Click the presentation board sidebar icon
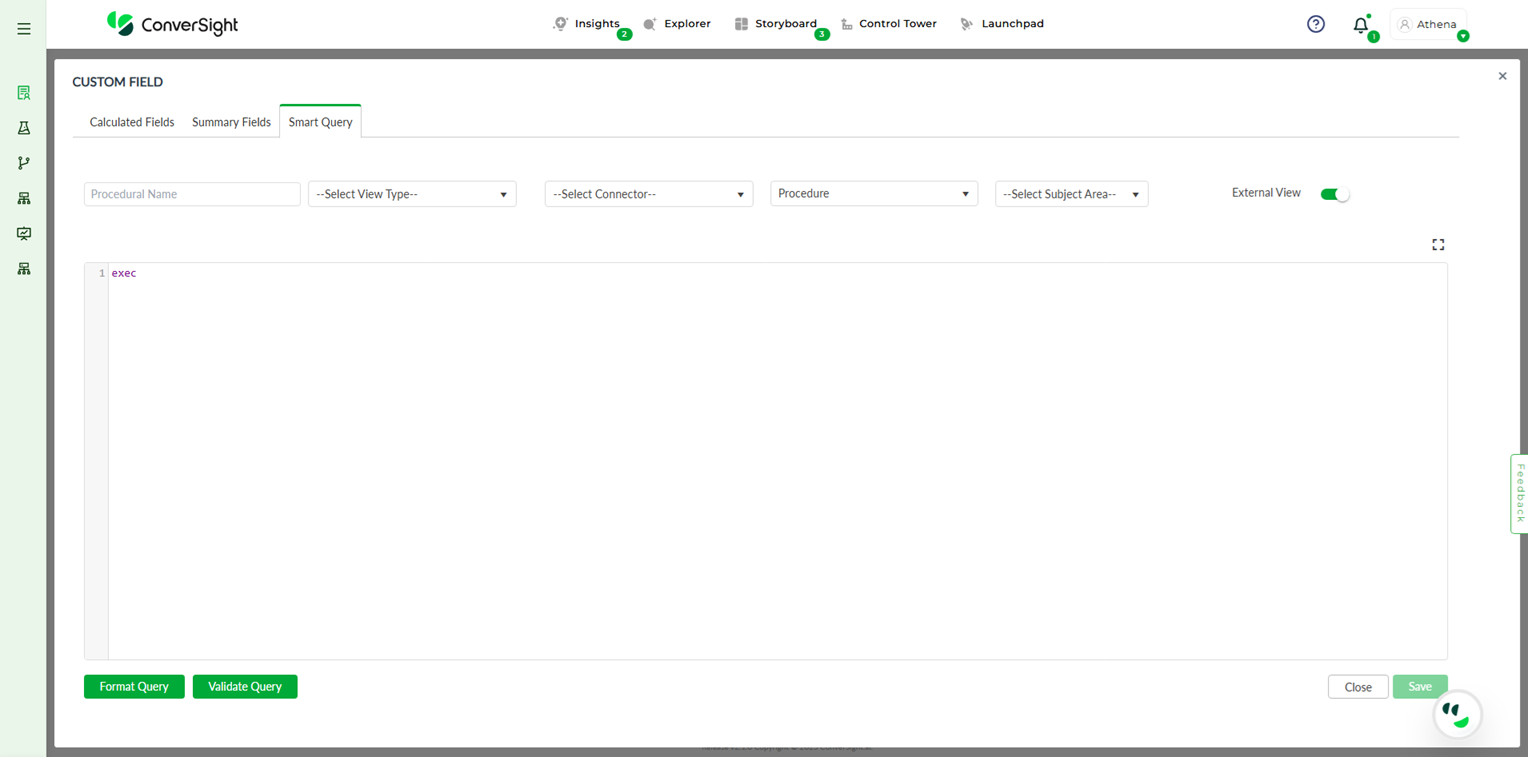The height and width of the screenshot is (757, 1528). pos(24,234)
